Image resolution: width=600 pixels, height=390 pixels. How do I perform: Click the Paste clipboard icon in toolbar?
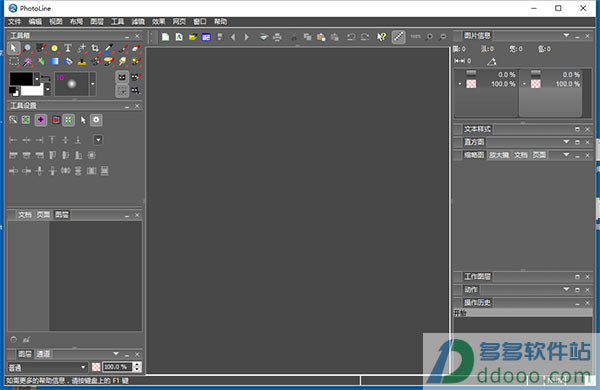pyautogui.click(x=321, y=37)
